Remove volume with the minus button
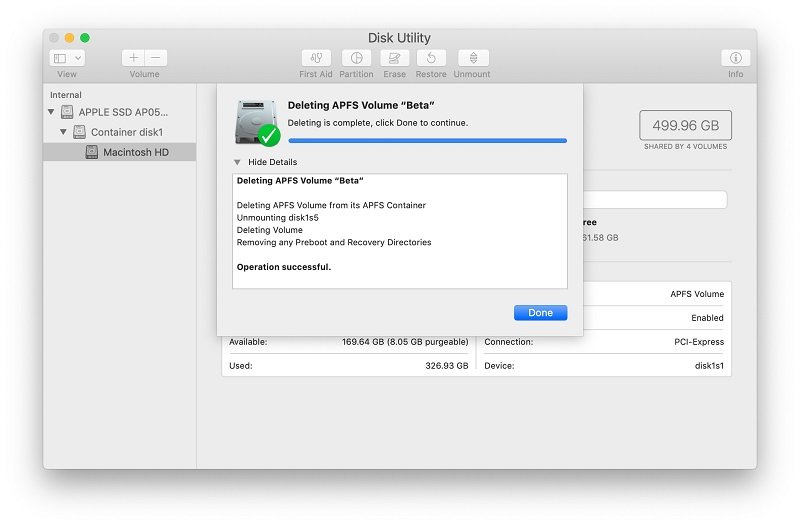The image size is (800, 526). [x=156, y=58]
